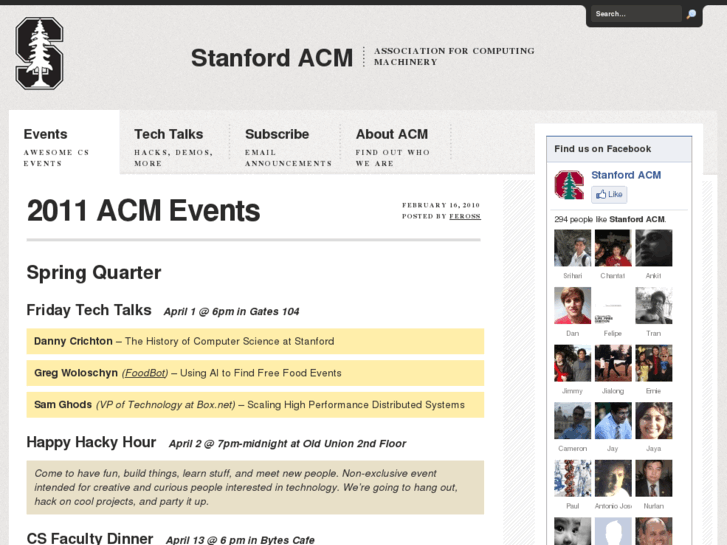727x545 pixels.
Task: Click the FEROSS author link
Action: 465,216
